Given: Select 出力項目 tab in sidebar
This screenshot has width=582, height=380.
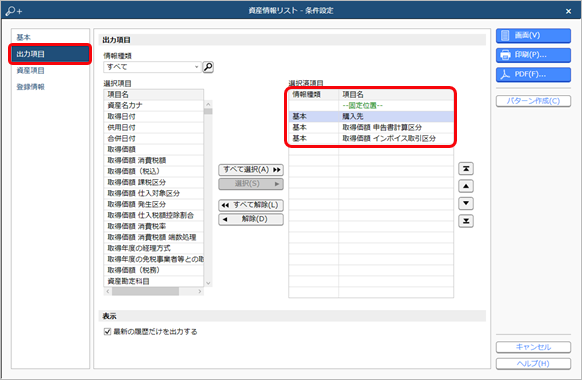Looking at the screenshot, I should click(50, 54).
